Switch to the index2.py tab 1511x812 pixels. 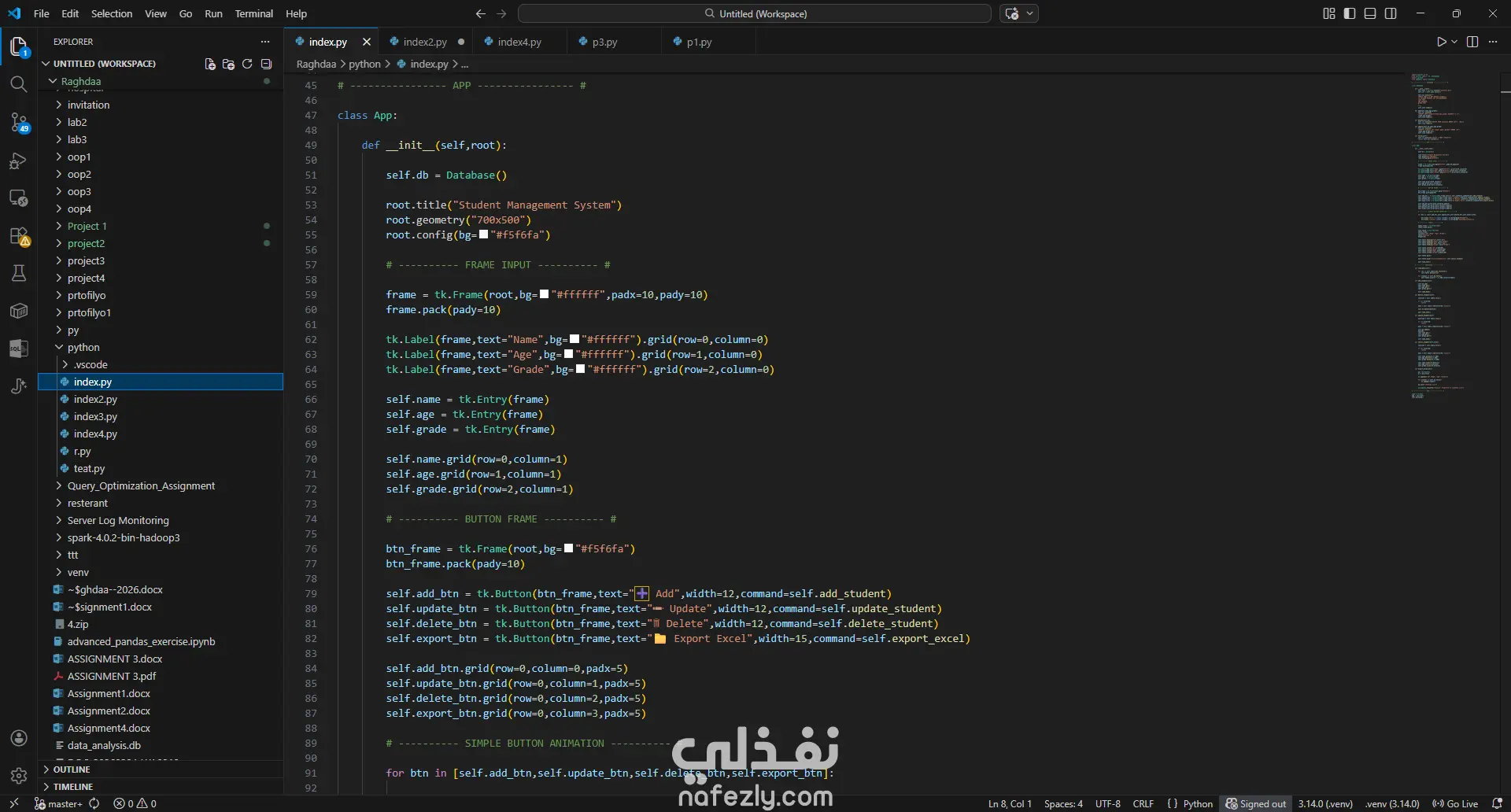[425, 42]
